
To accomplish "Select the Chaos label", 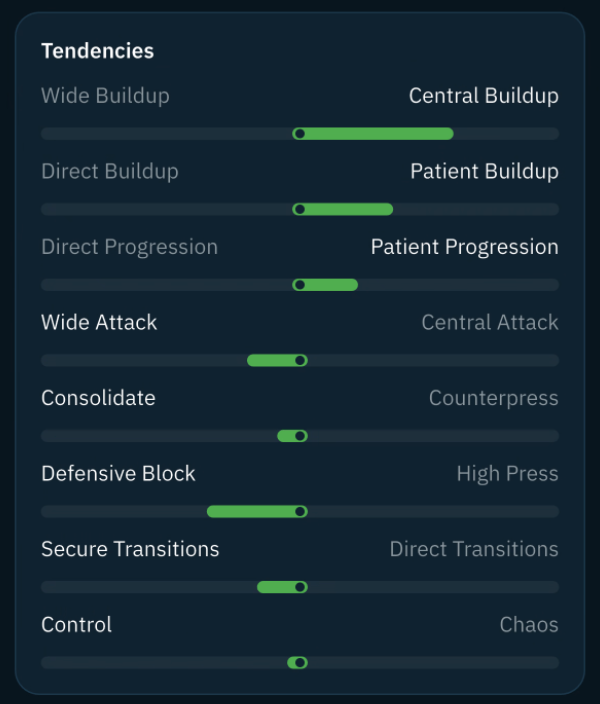I will tap(529, 625).
